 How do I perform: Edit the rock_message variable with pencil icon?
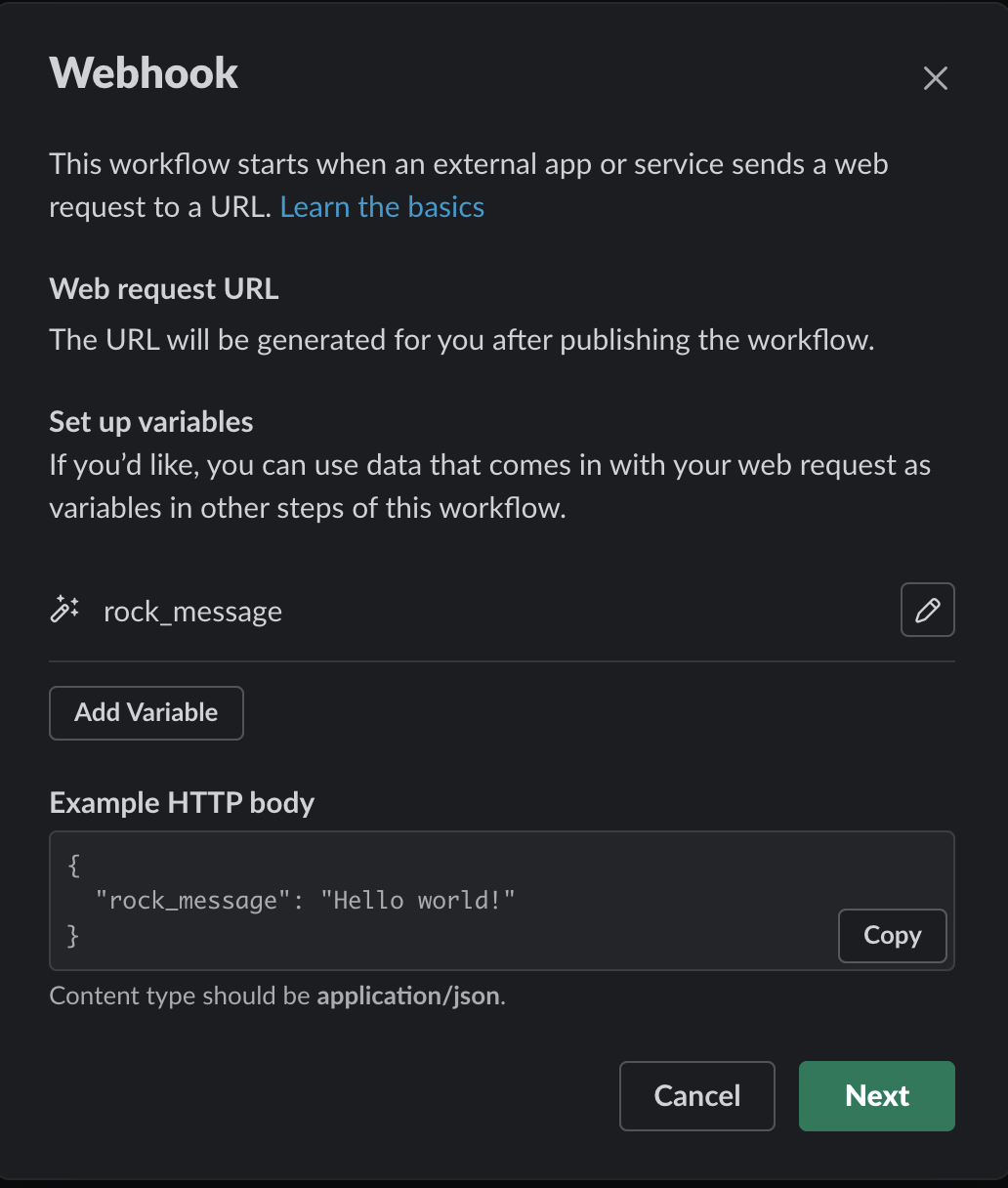point(927,610)
